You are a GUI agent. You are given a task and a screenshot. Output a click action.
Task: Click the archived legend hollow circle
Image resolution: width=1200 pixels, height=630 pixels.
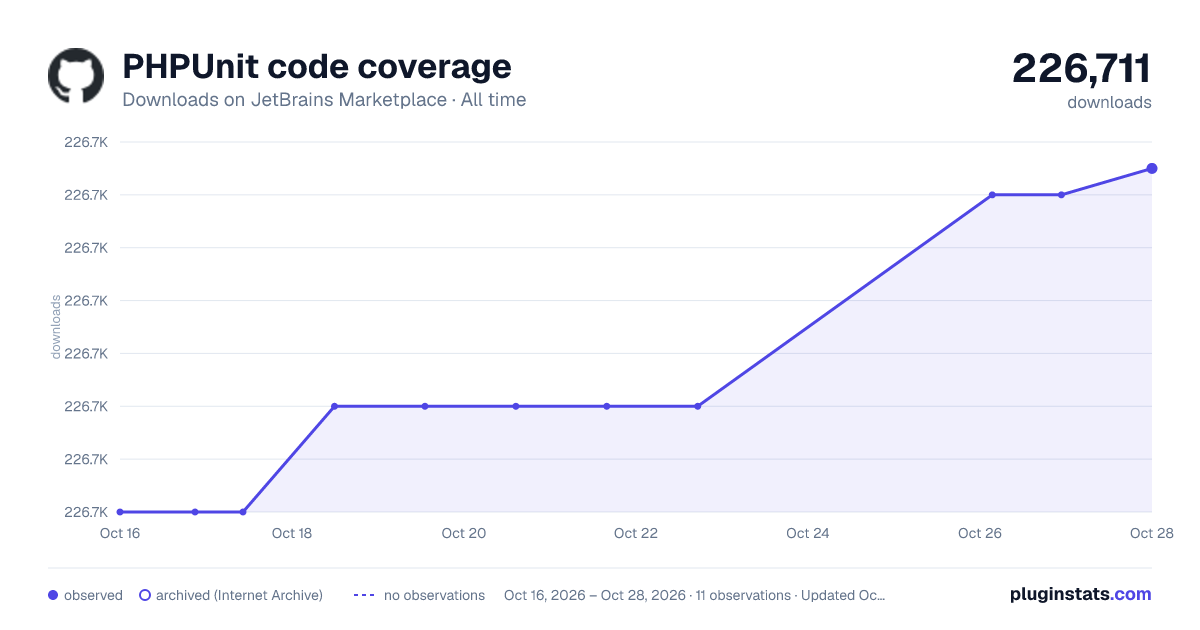tap(145, 595)
